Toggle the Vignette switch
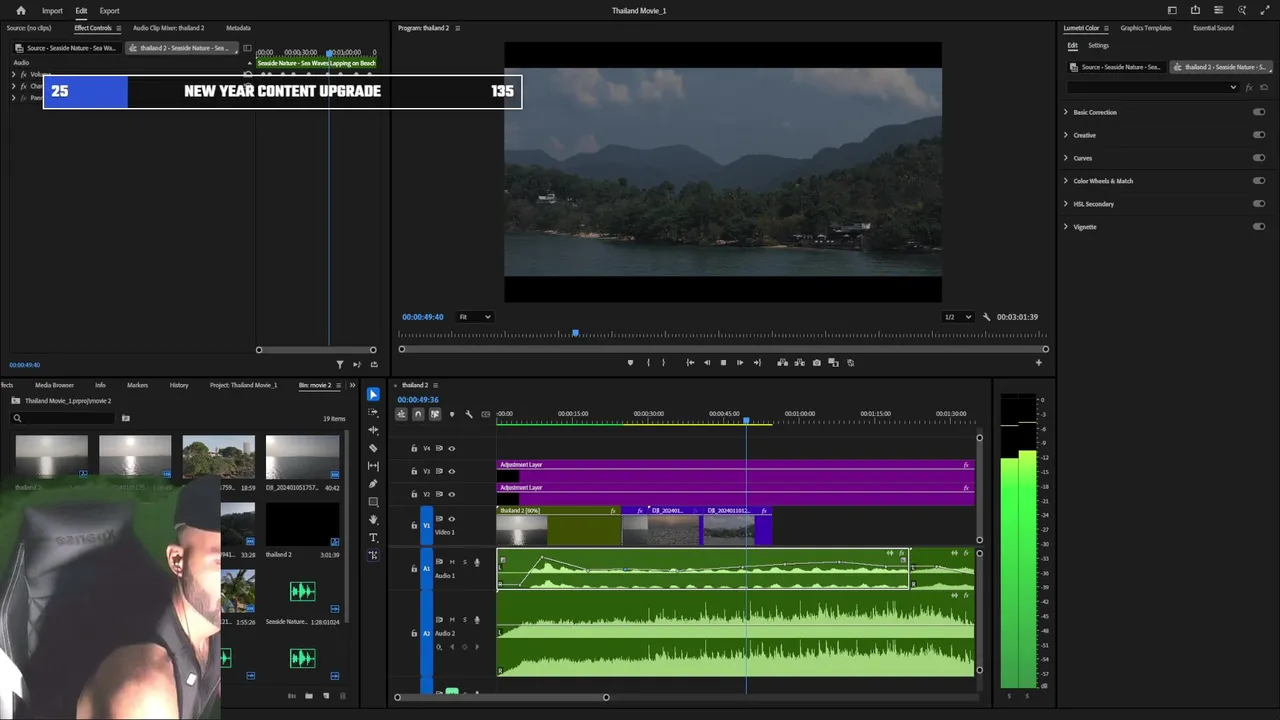Image resolution: width=1280 pixels, height=720 pixels. pos(1259,227)
